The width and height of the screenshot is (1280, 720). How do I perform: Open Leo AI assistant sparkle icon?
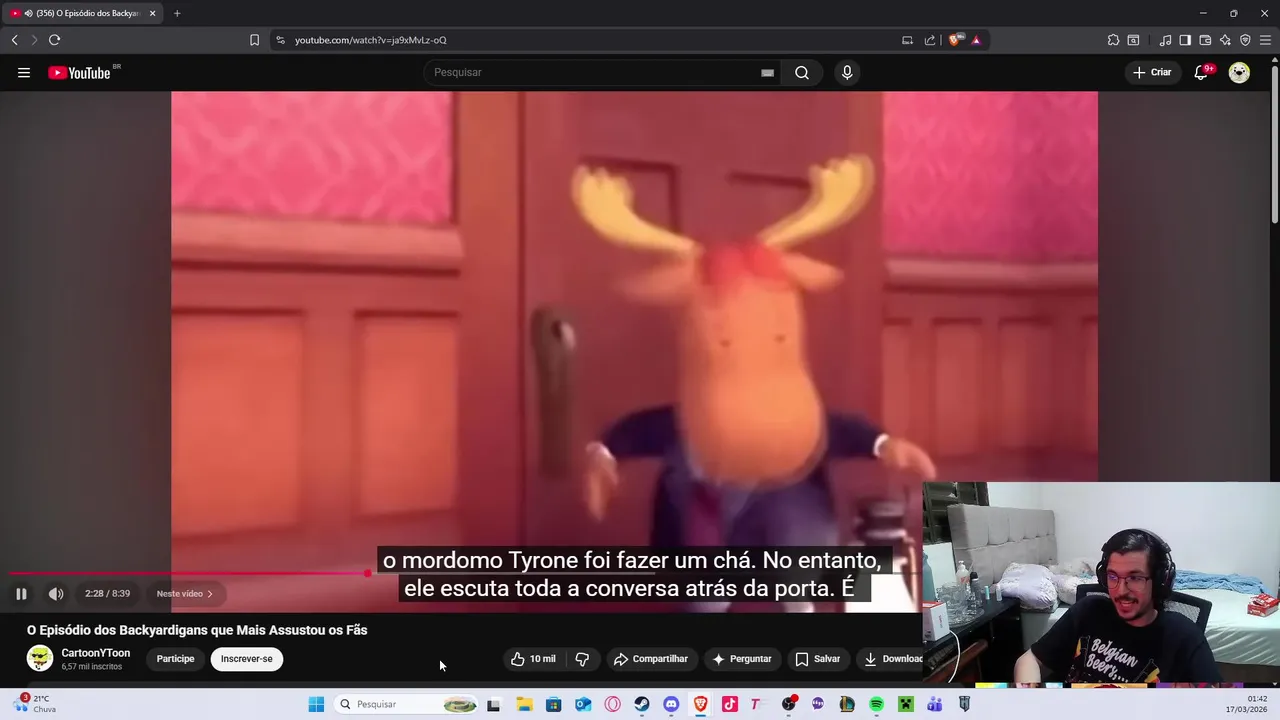point(1225,40)
